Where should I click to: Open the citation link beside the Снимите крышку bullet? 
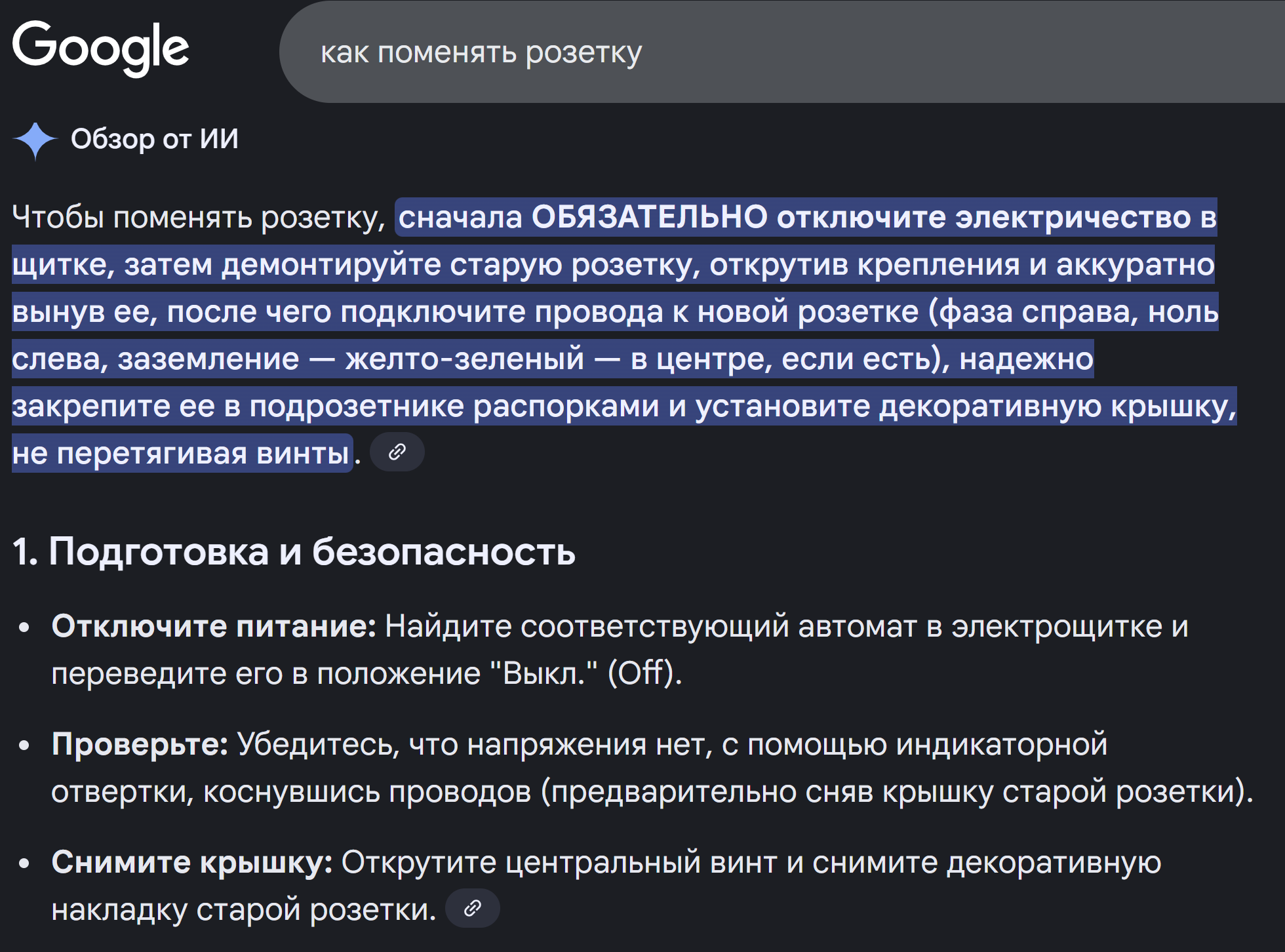tap(472, 907)
